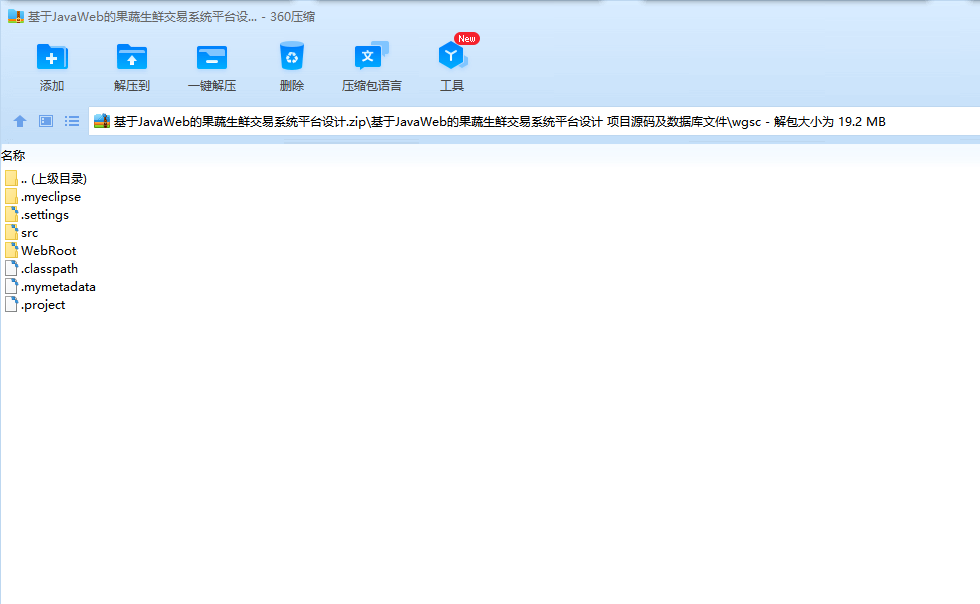Click the zip archive icon in address bar

[x=102, y=121]
